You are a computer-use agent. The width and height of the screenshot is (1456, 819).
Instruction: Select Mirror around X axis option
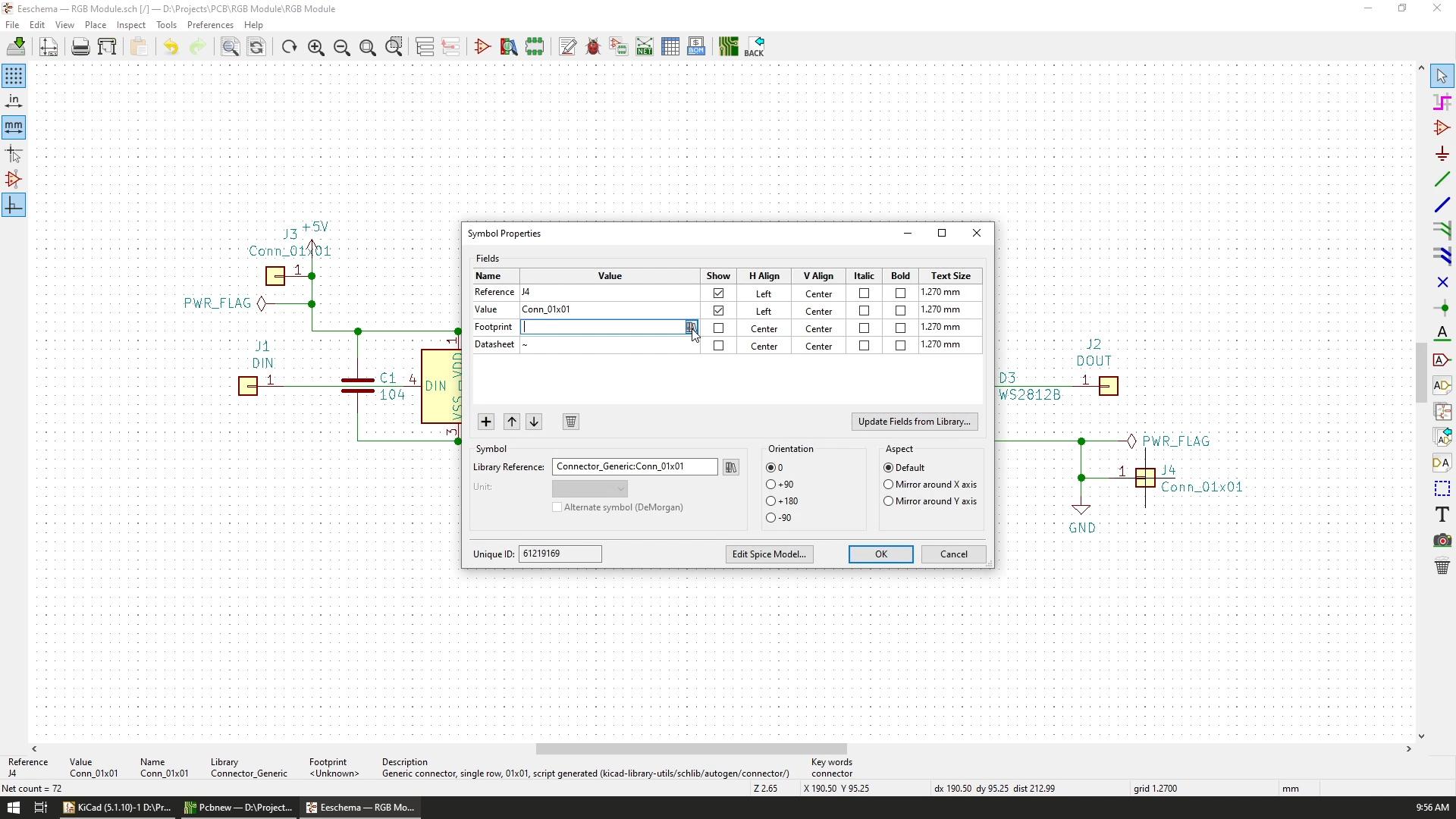(x=888, y=484)
